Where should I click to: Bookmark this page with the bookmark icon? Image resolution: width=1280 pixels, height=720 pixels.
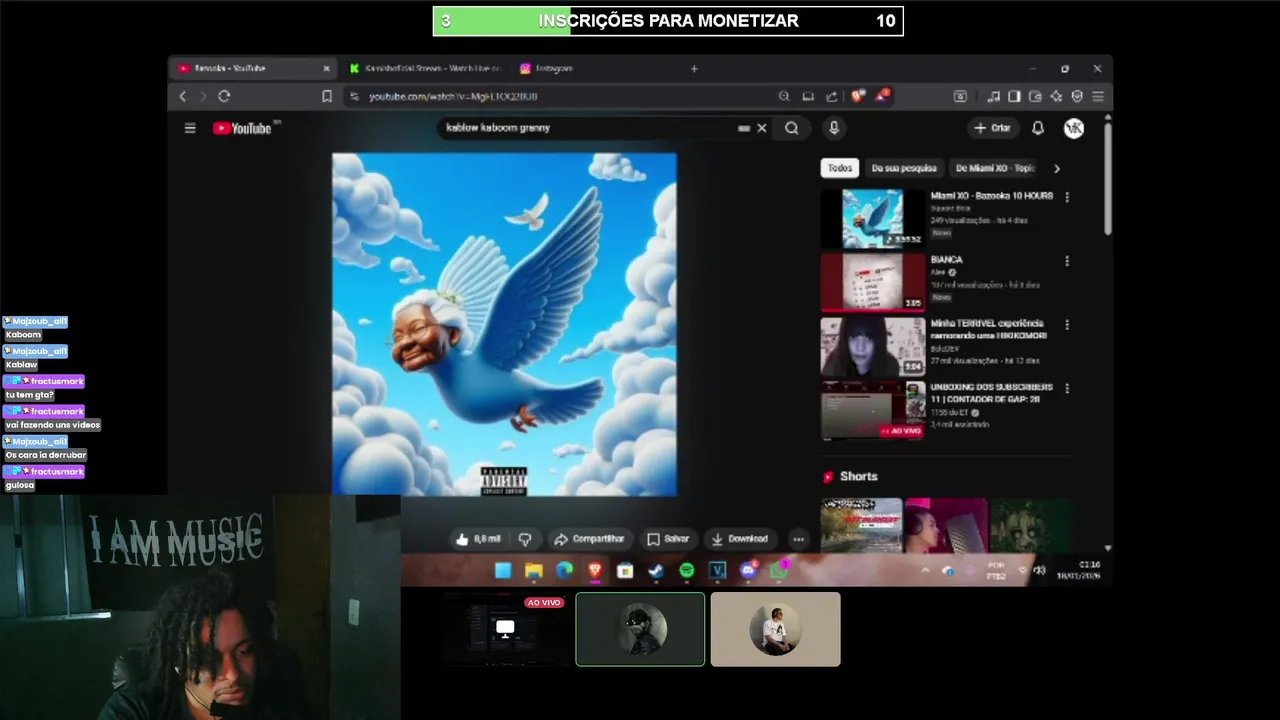click(327, 96)
